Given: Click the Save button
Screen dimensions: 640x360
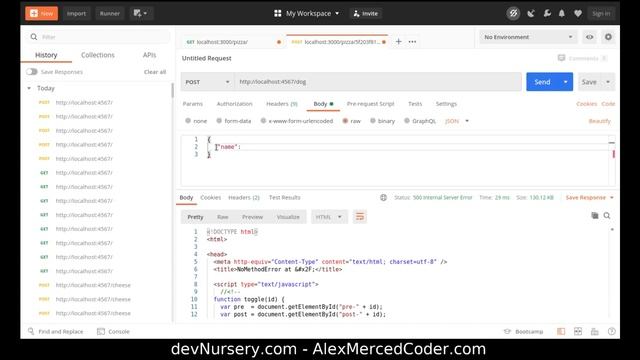Looking at the screenshot, I should click(589, 82).
